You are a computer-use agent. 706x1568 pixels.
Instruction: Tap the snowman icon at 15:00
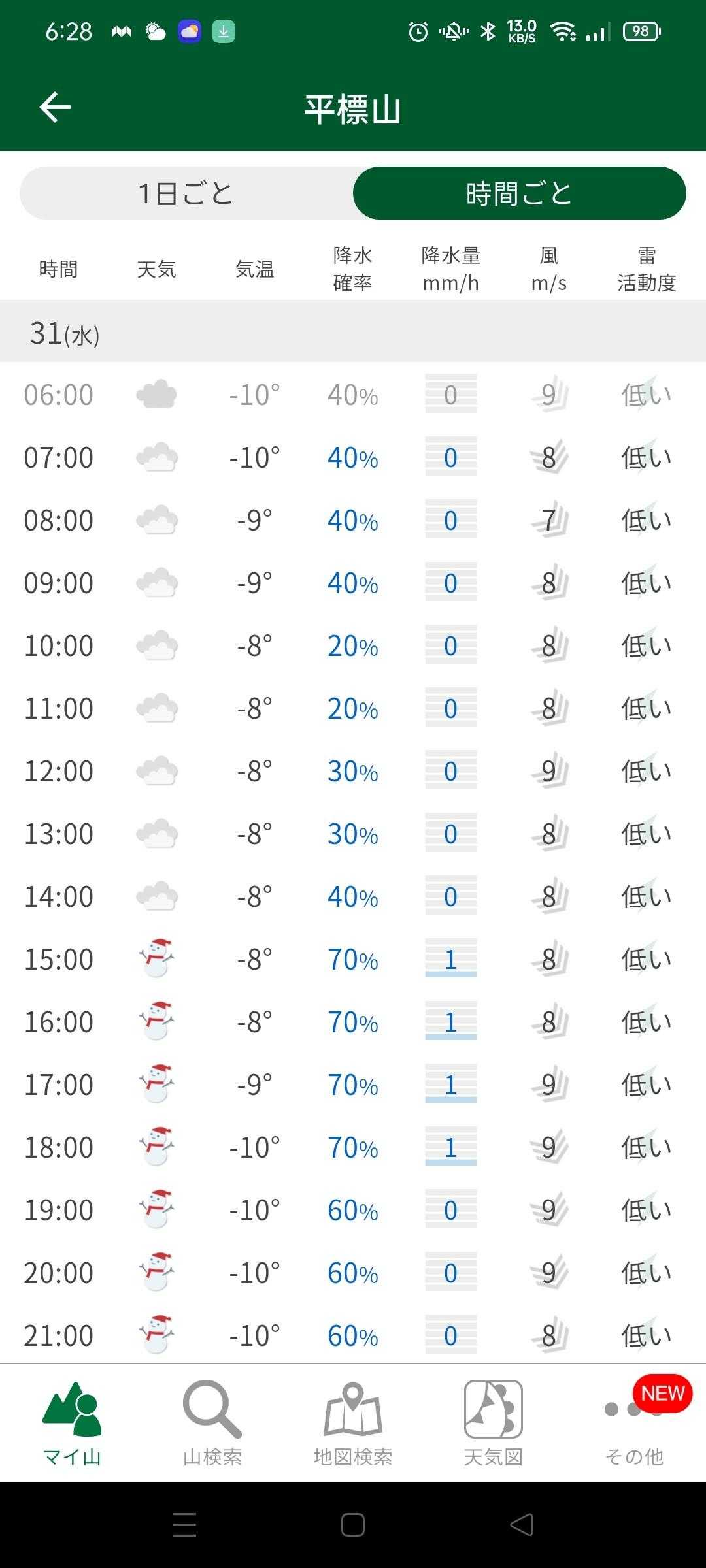tap(157, 958)
